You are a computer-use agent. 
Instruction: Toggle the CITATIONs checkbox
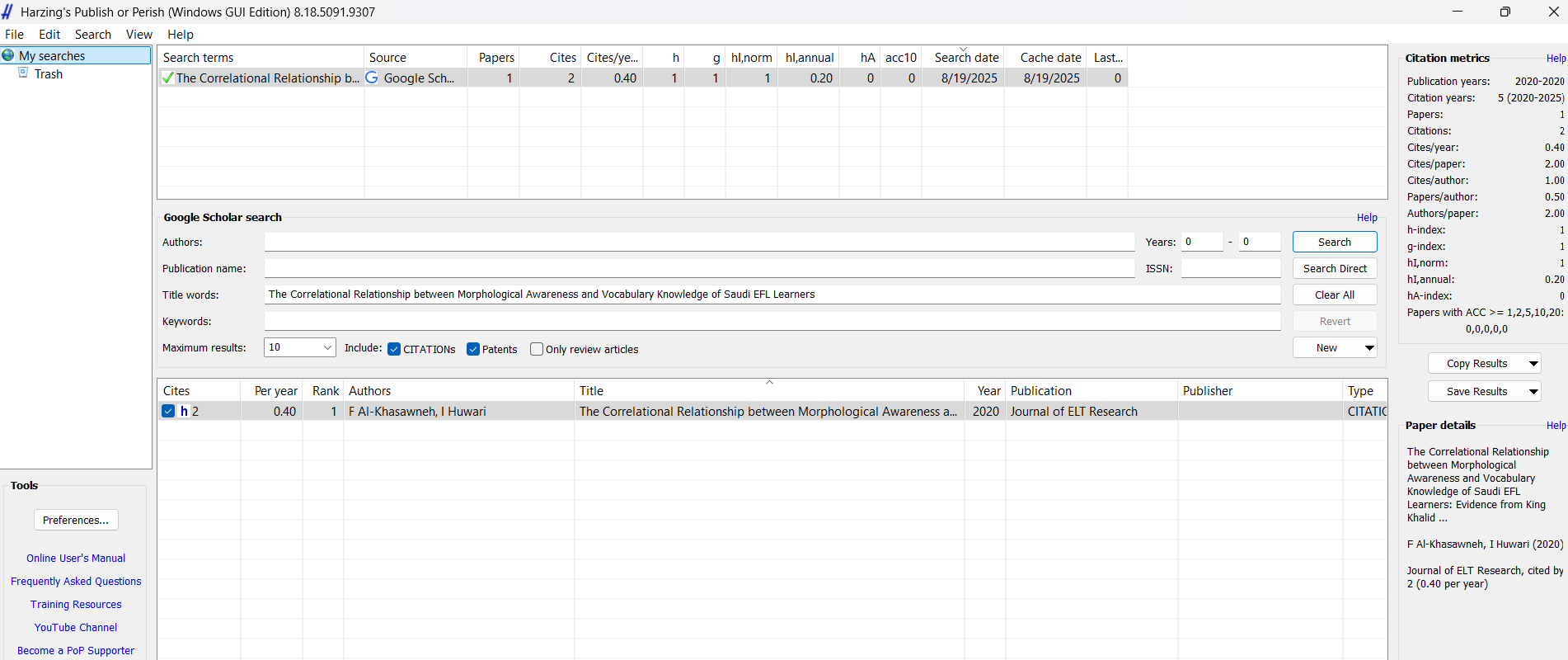pyautogui.click(x=394, y=349)
